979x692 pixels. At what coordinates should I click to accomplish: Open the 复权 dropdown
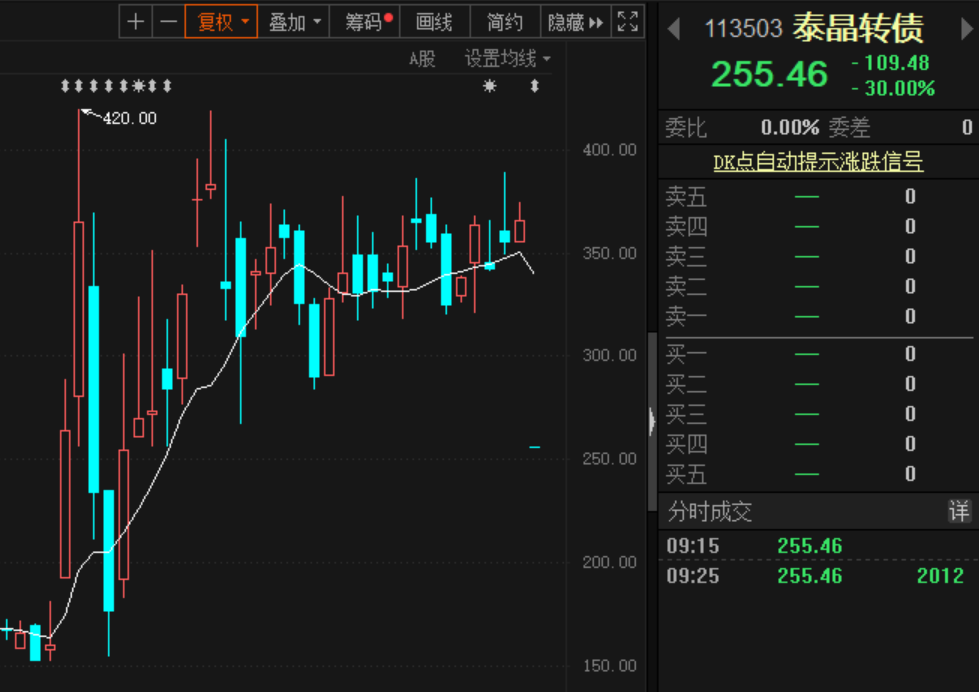point(221,22)
